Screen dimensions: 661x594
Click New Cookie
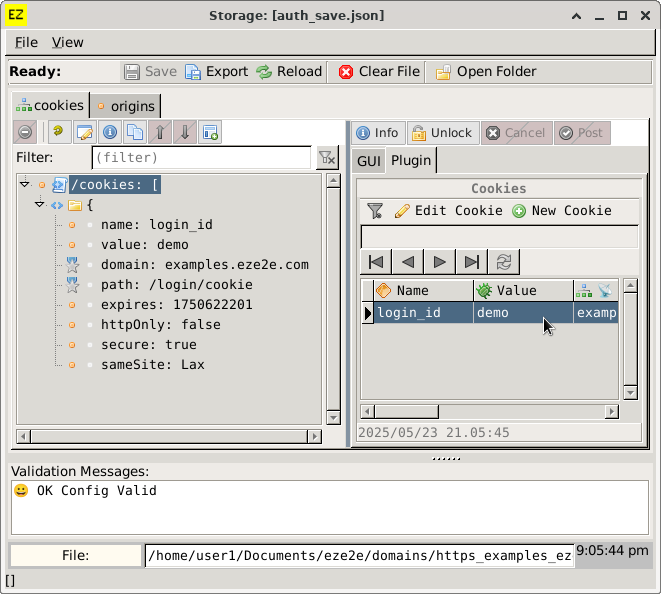click(x=562, y=210)
